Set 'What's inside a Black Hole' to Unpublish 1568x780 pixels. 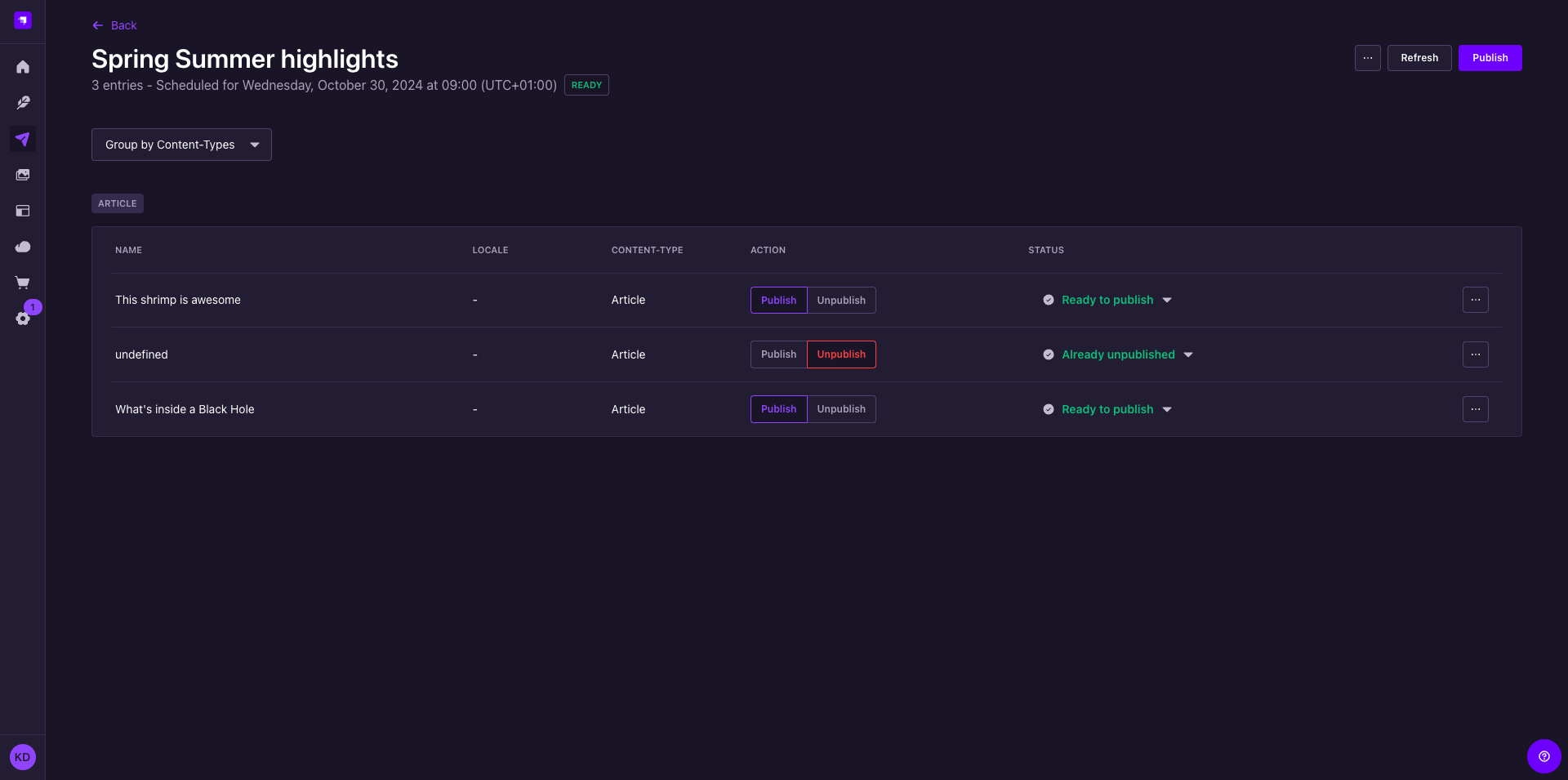click(841, 409)
